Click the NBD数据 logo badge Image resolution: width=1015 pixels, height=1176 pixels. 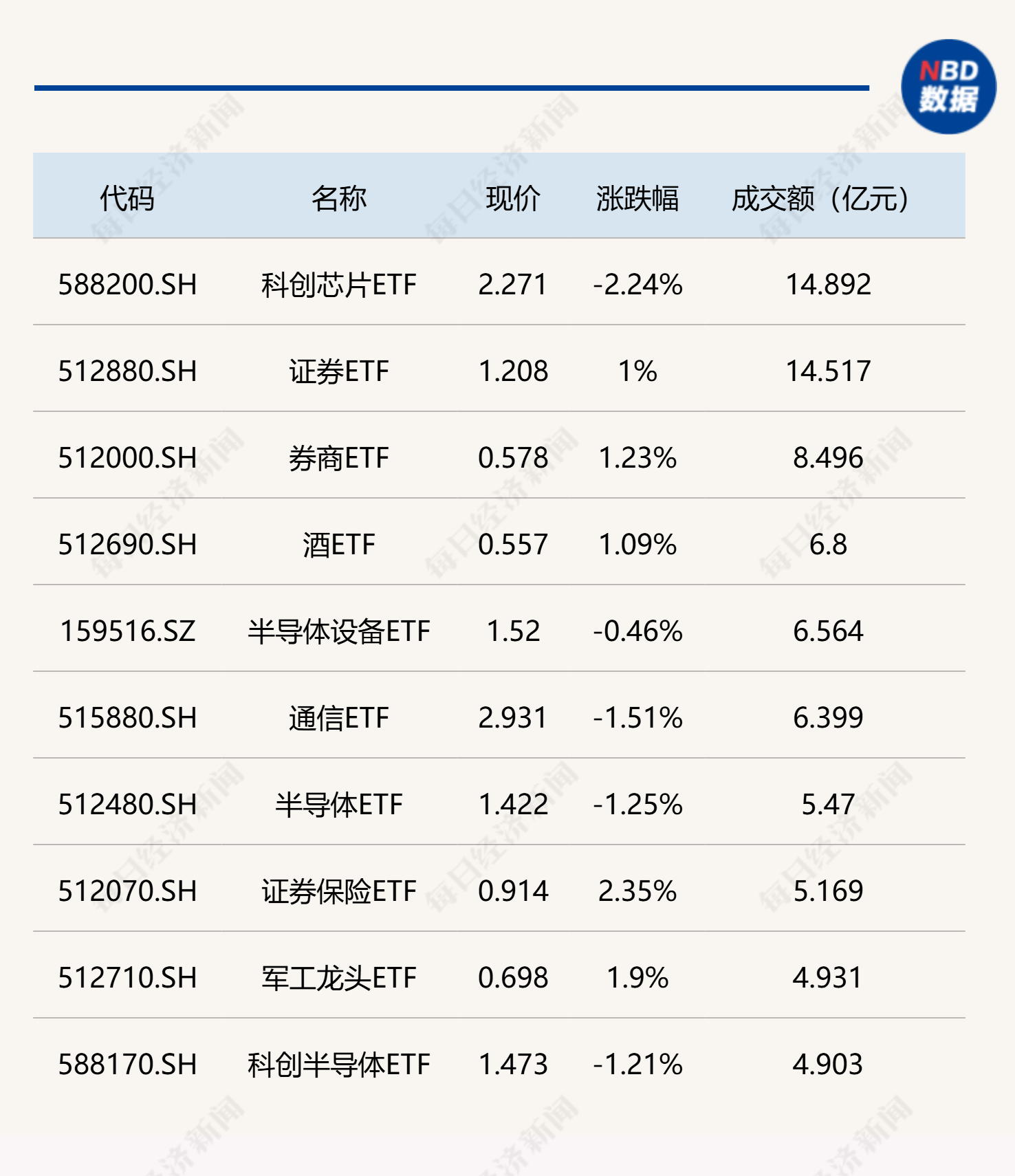tap(948, 87)
